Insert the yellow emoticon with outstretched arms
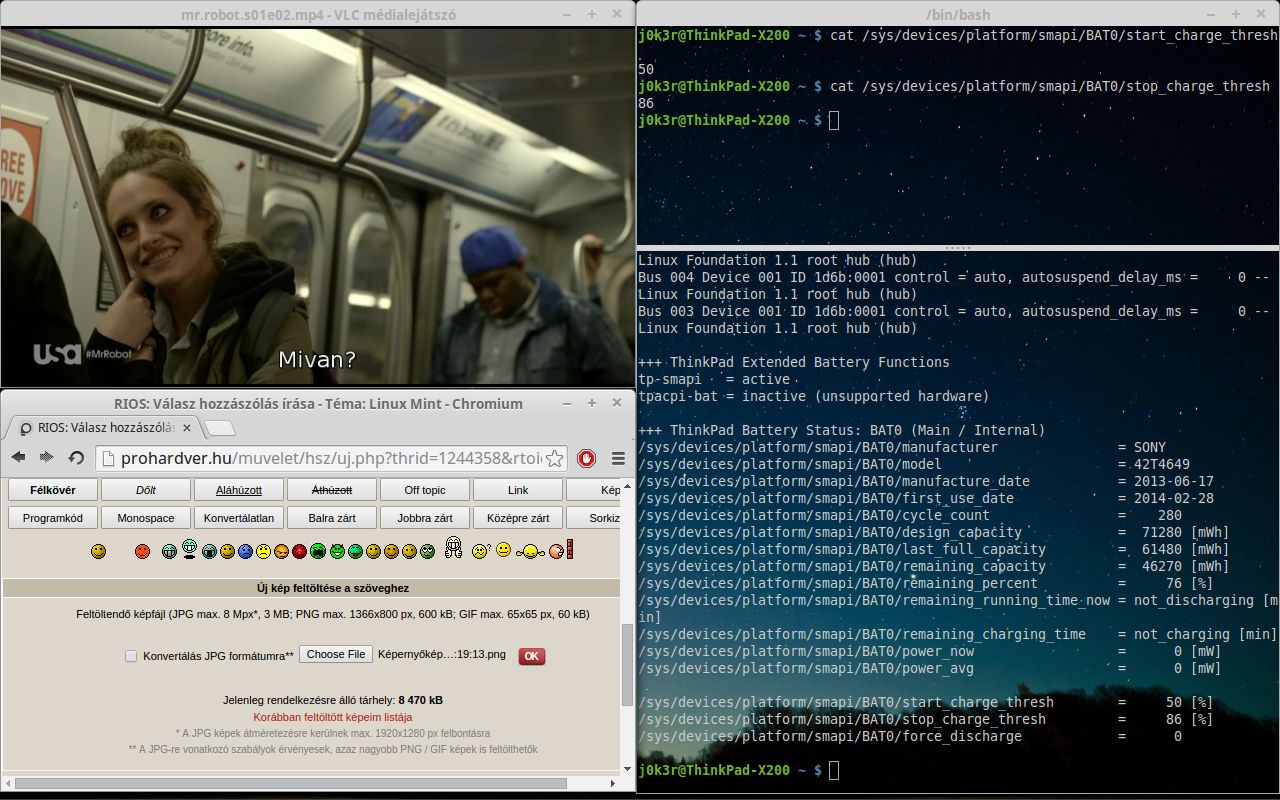 [530, 551]
